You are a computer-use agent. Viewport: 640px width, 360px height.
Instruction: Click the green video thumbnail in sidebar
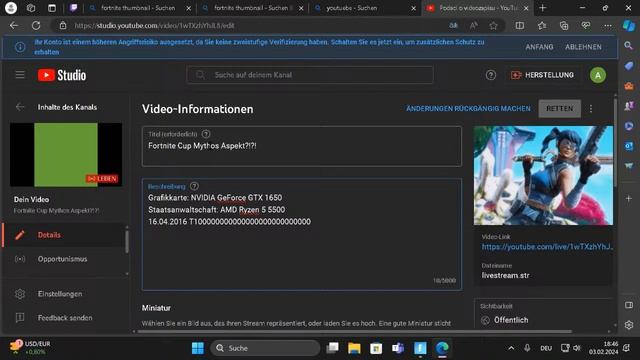66,155
